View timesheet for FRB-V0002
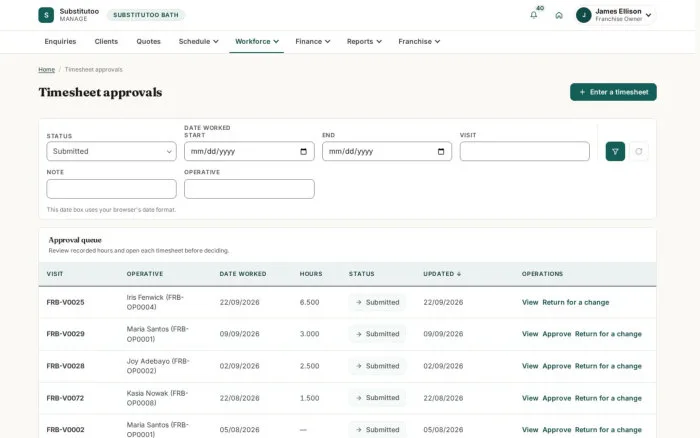Image resolution: width=700 pixels, height=438 pixels. point(530,430)
